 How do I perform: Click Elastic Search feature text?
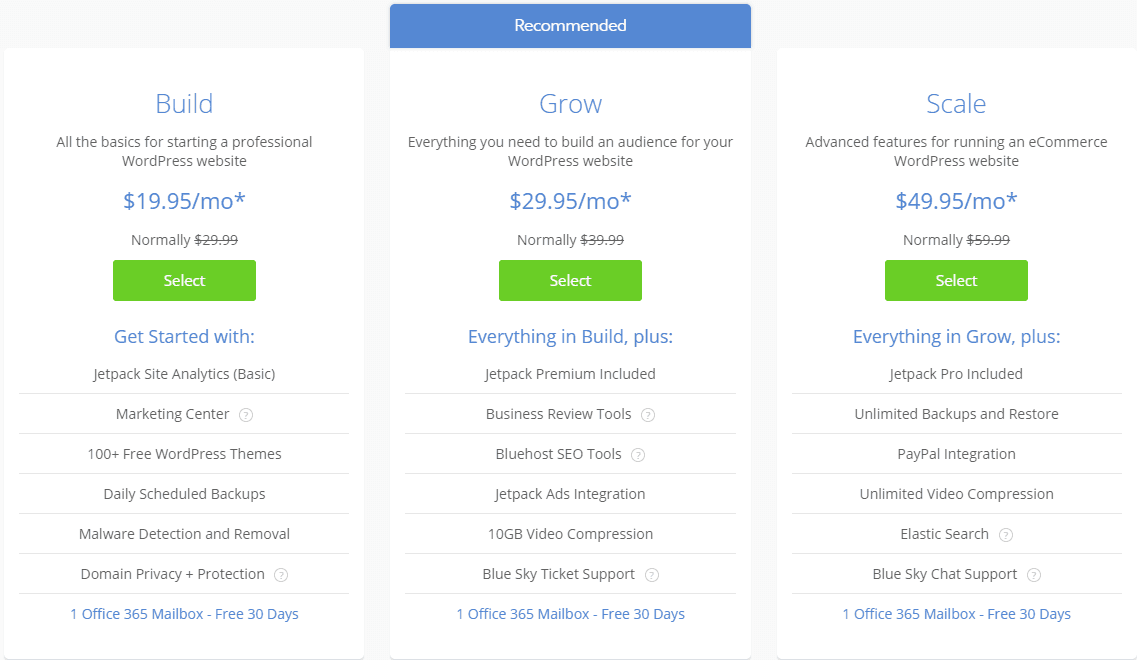coord(944,534)
